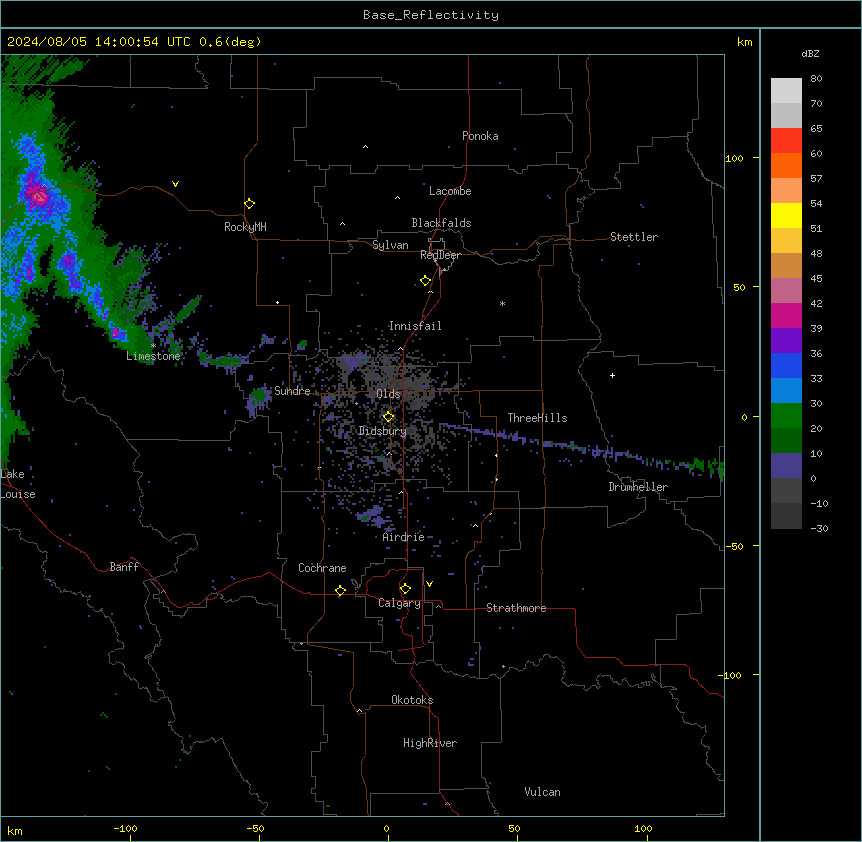Image resolution: width=862 pixels, height=842 pixels.
Task: Click the yellow diamond marker above Calgary
Action: [405, 589]
